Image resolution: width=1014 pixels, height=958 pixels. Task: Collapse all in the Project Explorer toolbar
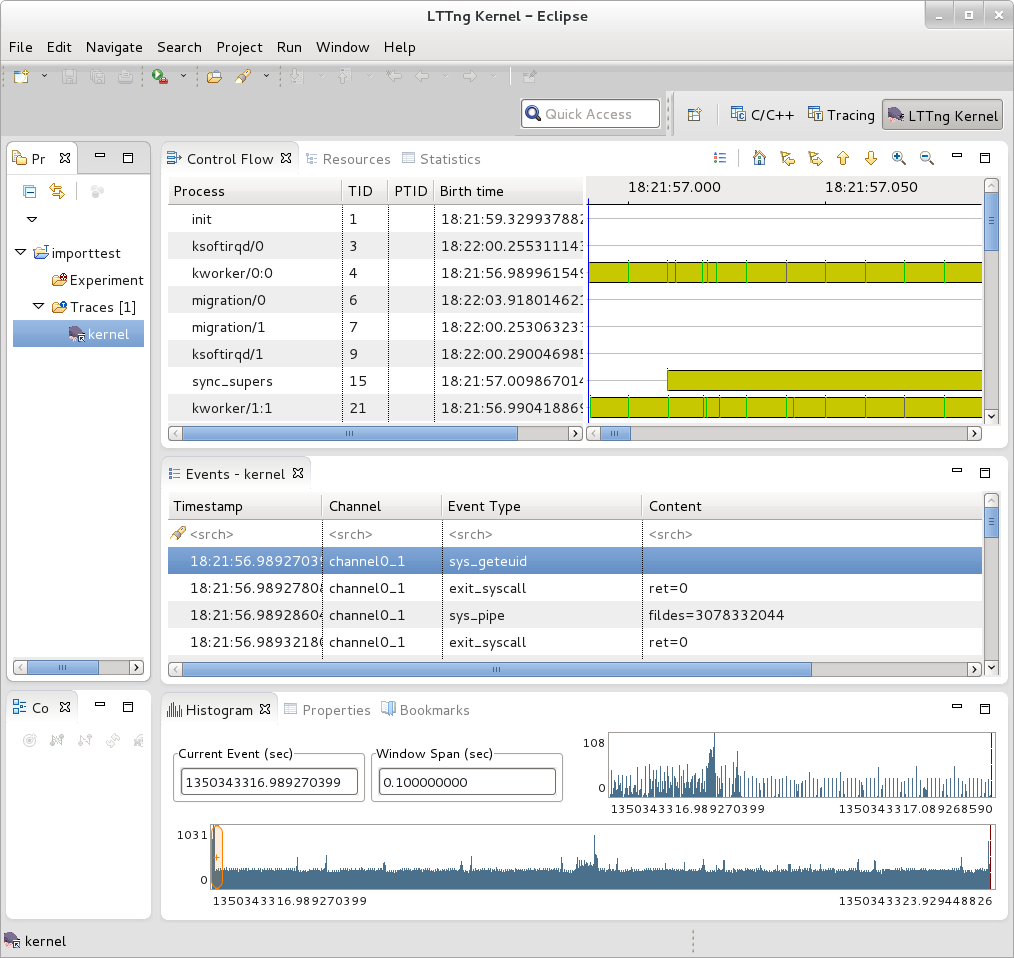30,191
